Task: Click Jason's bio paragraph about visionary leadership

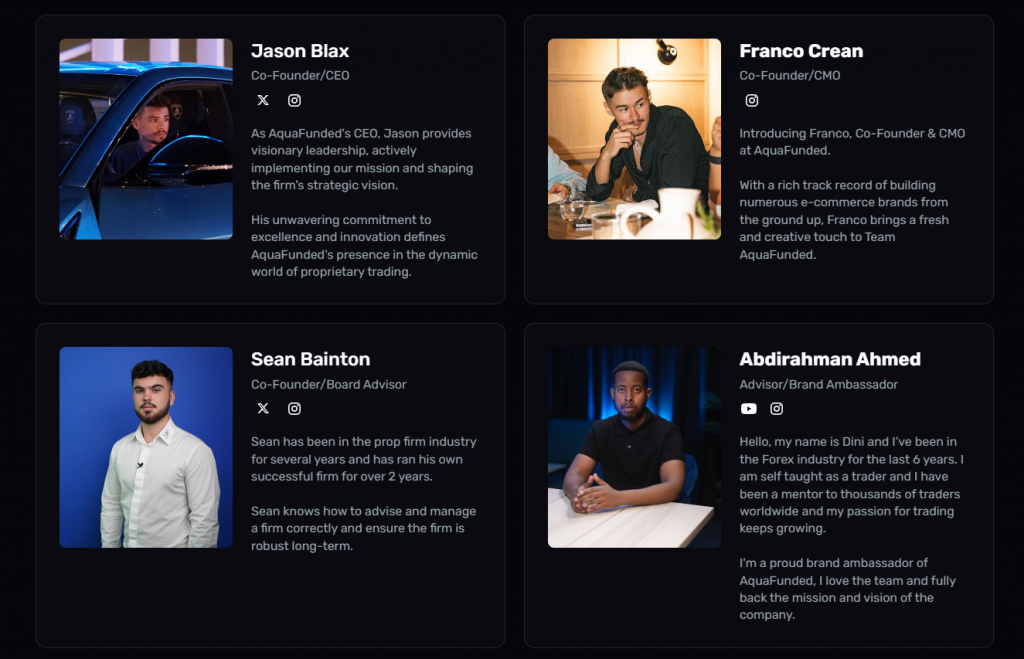Action: point(362,159)
